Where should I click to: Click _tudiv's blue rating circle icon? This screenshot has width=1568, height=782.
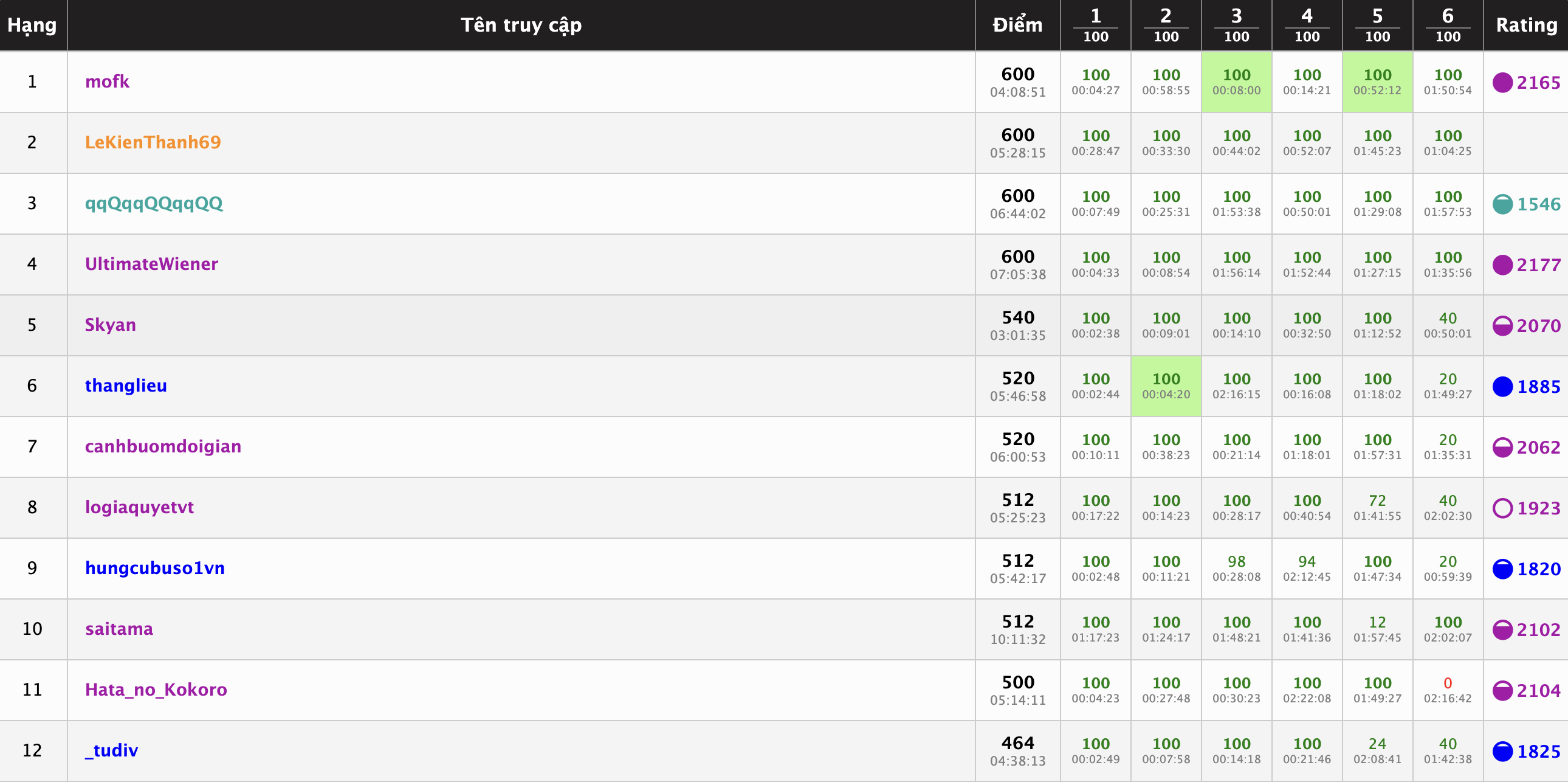1502,752
